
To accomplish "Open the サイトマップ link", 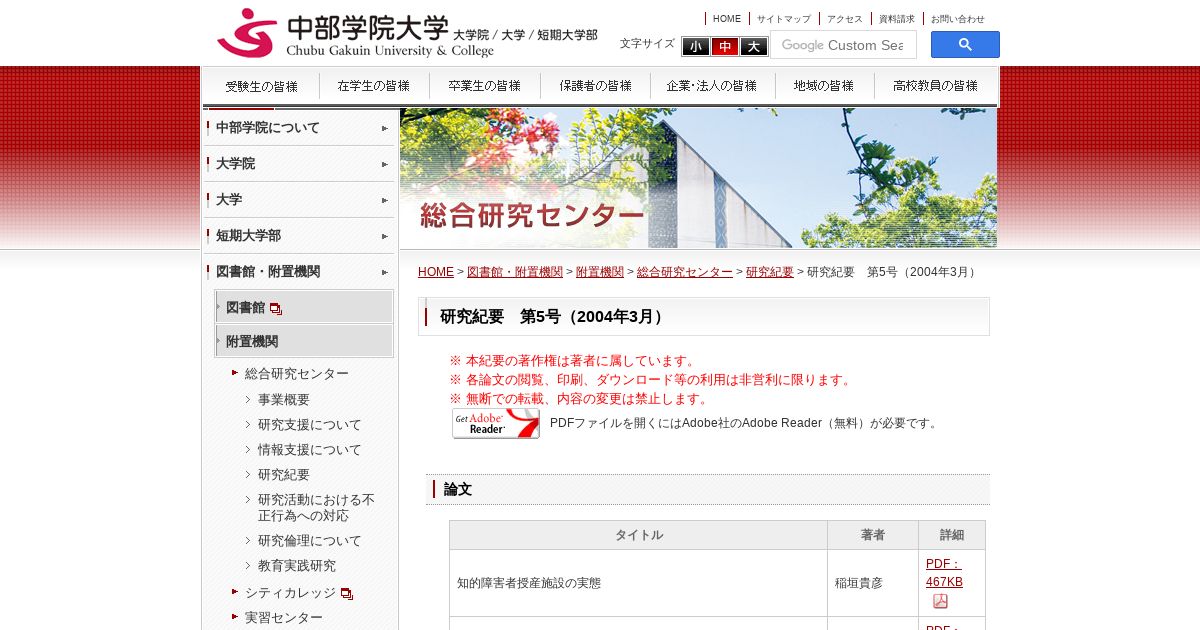I will tap(783, 19).
